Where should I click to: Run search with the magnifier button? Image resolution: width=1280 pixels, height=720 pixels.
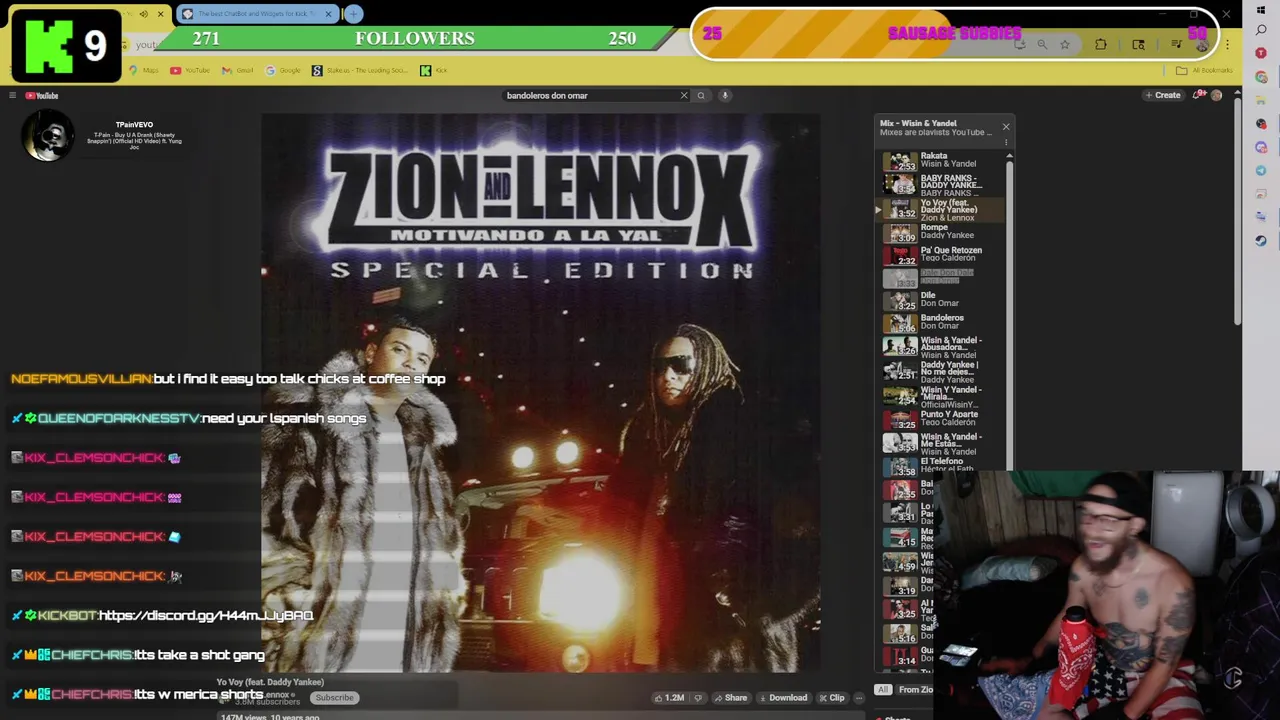click(701, 95)
